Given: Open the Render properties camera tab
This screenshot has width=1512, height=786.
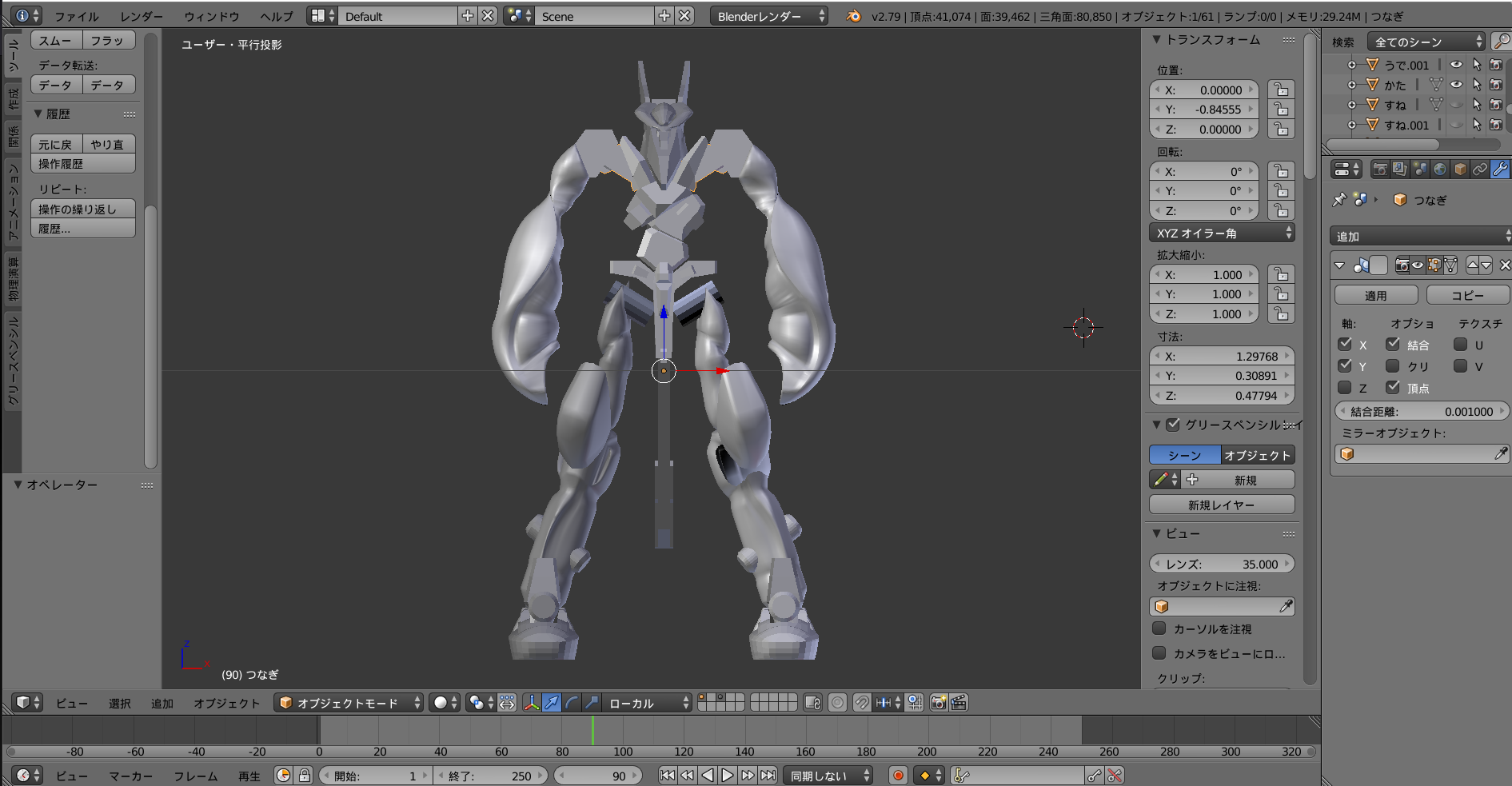Looking at the screenshot, I should [x=1380, y=170].
